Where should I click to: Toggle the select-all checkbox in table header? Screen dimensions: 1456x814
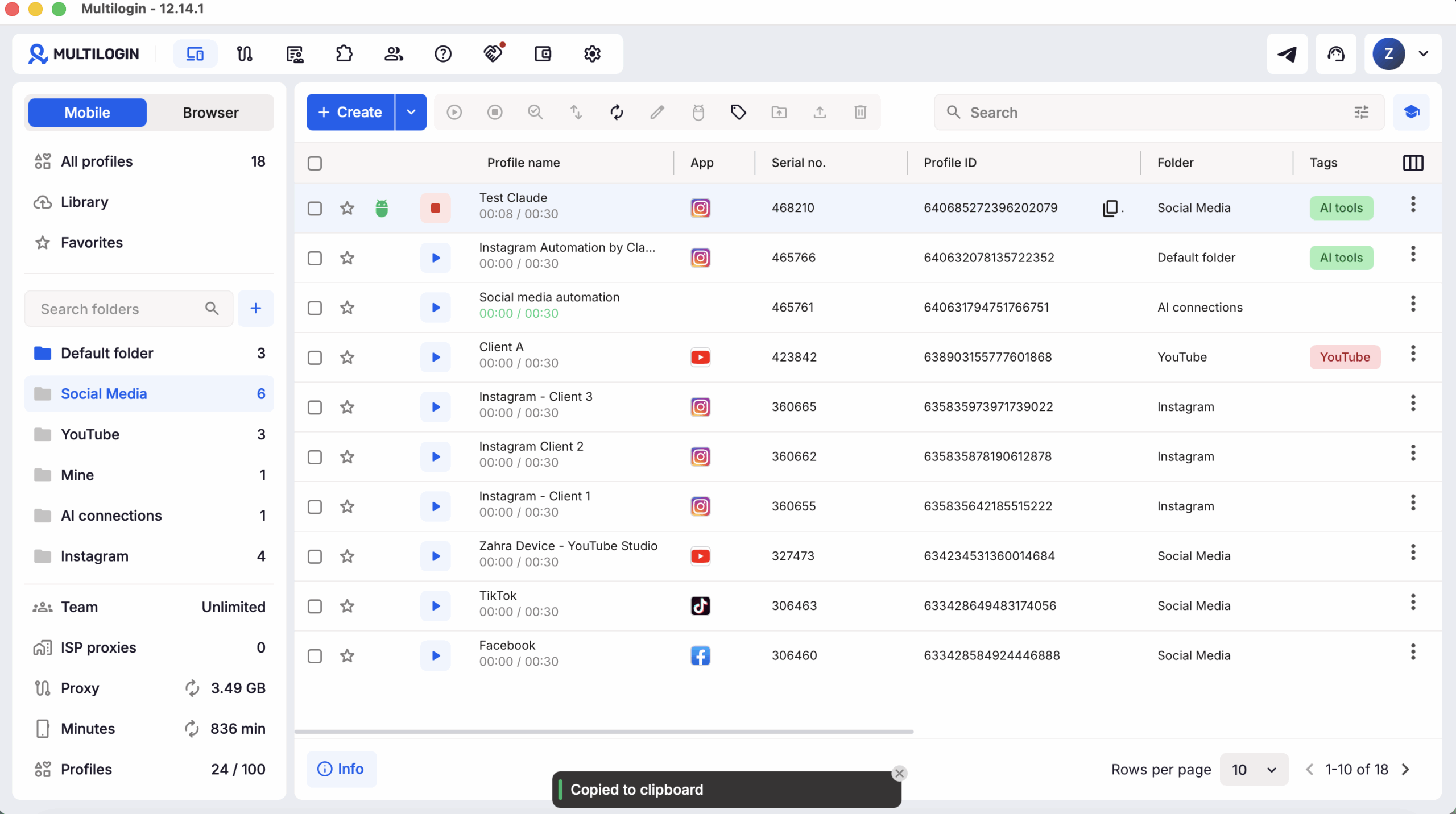tap(315, 163)
